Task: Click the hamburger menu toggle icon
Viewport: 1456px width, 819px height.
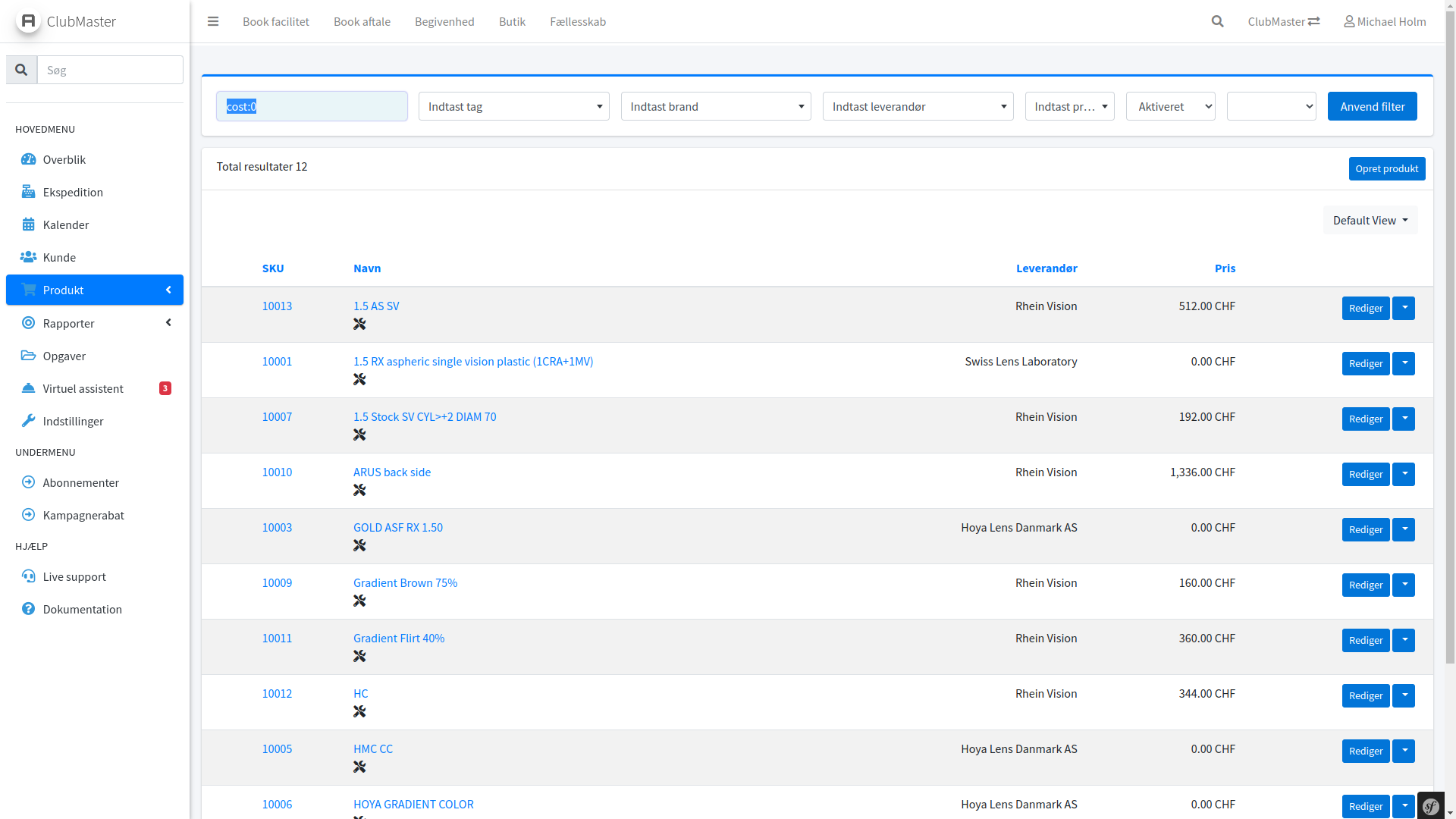Action: 213,21
